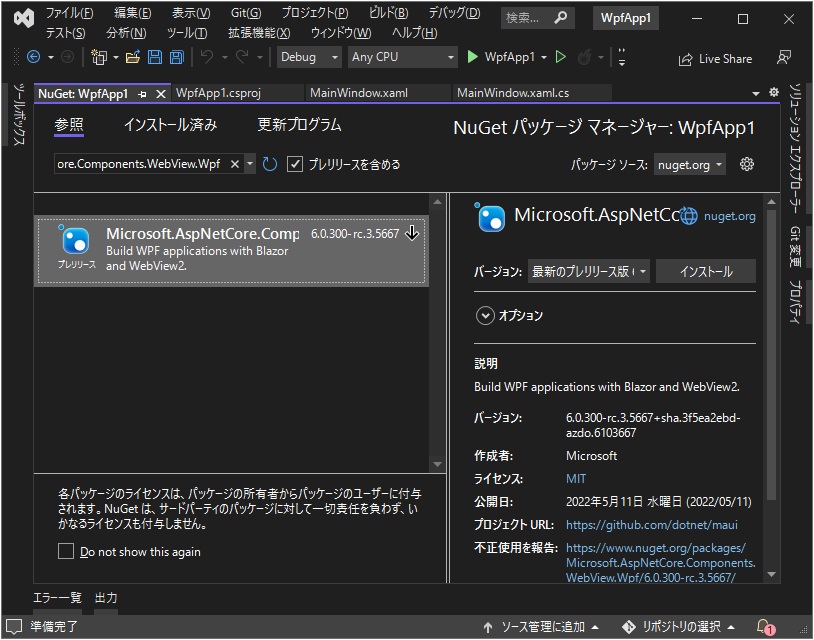Viewport: 814px width, 640px height.
Task: Switch to the Updates tab
Action: (x=300, y=125)
